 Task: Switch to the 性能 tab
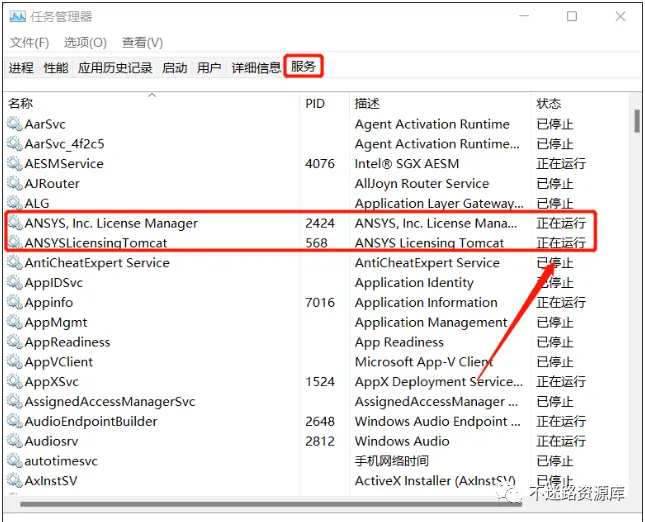[56, 67]
